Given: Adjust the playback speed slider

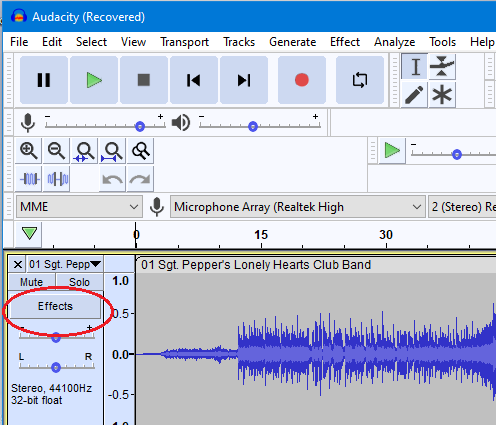Looking at the screenshot, I should click(x=453, y=154).
